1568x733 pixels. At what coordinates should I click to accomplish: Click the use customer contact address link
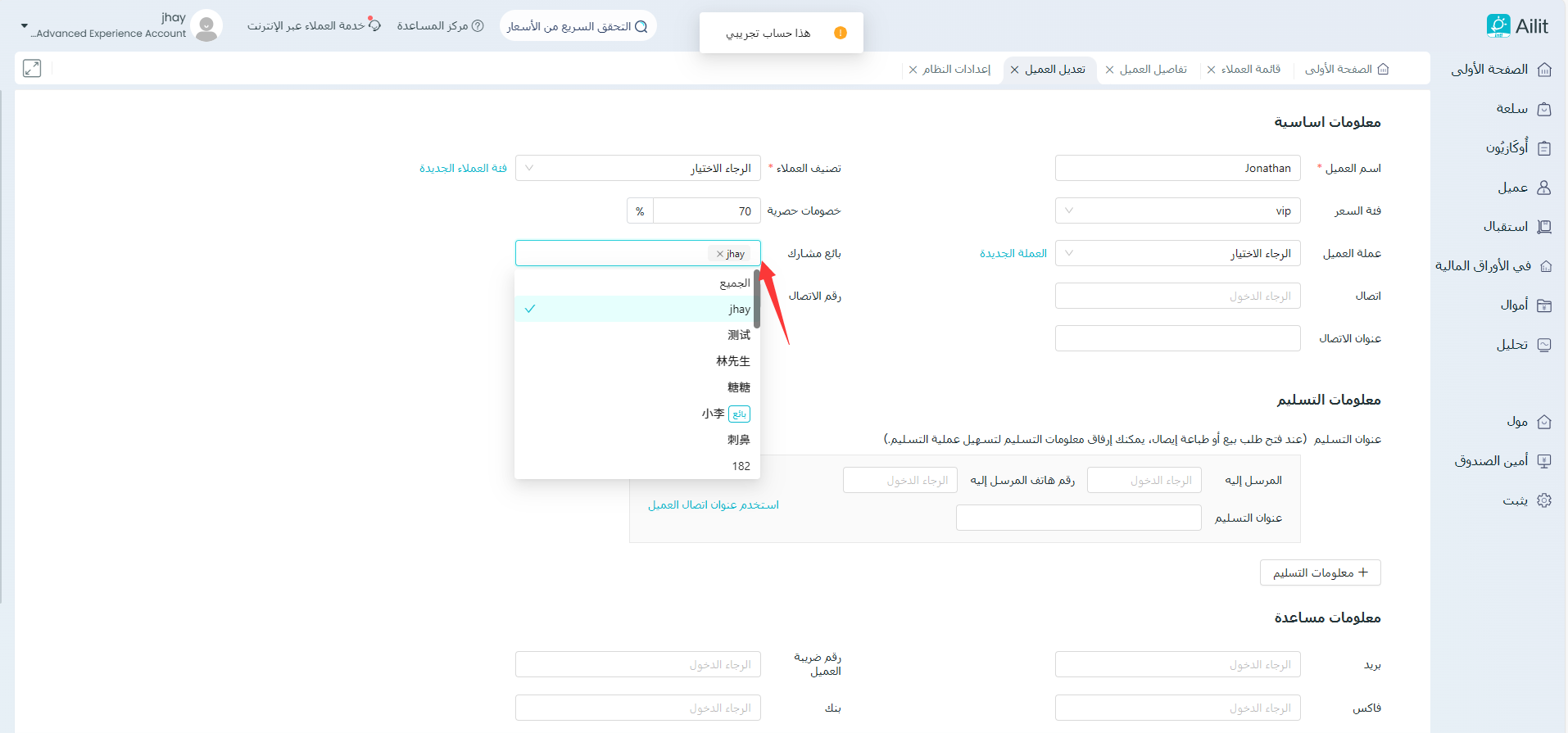pos(713,505)
